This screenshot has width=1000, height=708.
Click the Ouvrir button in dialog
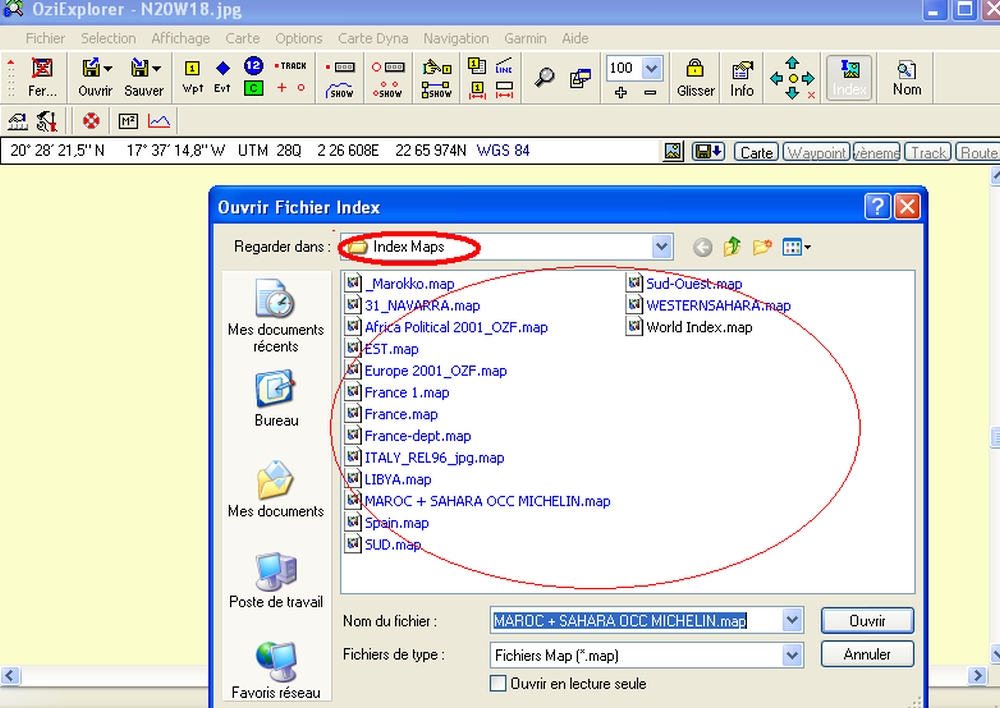(867, 621)
